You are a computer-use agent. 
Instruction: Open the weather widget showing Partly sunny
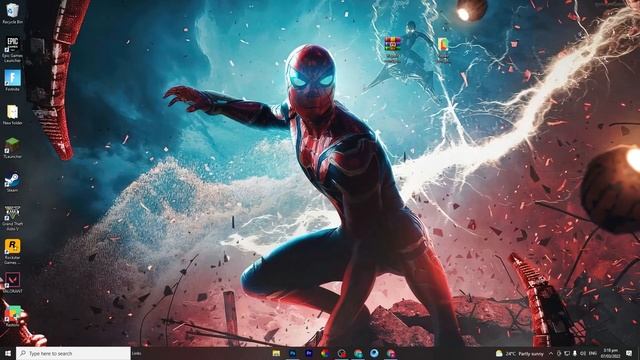pyautogui.click(x=520, y=353)
